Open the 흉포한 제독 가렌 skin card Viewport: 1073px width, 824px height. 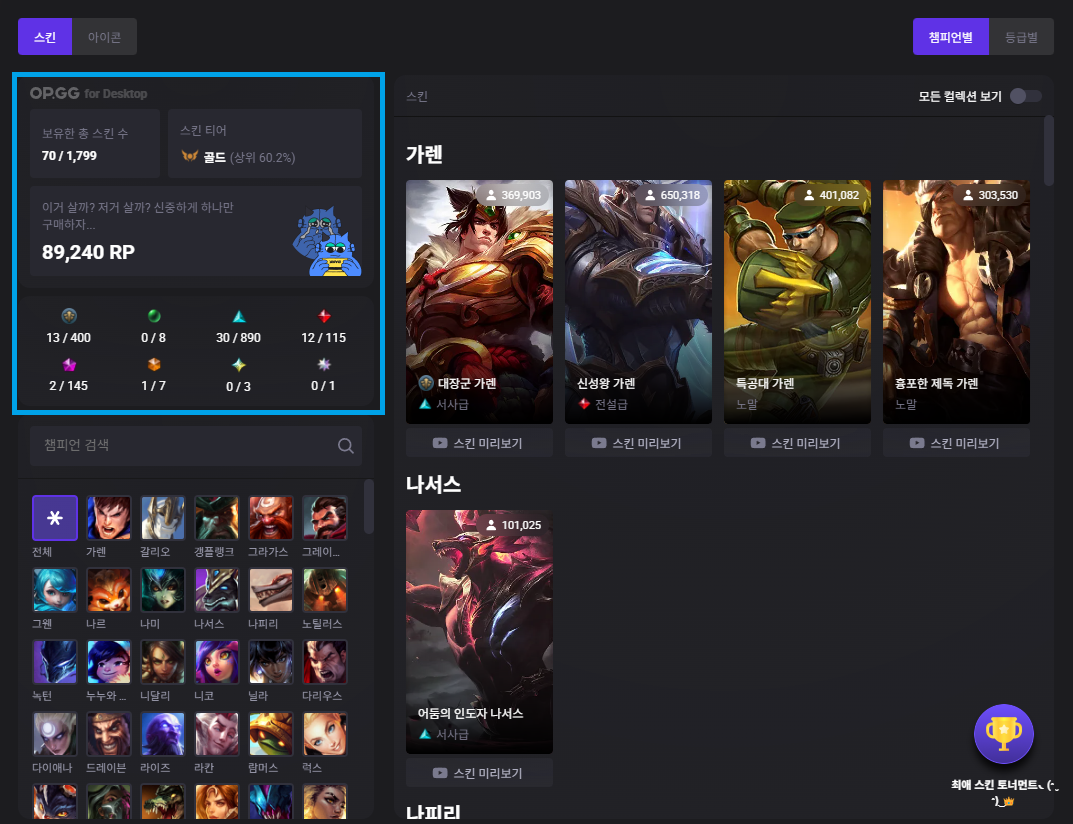[x=956, y=302]
